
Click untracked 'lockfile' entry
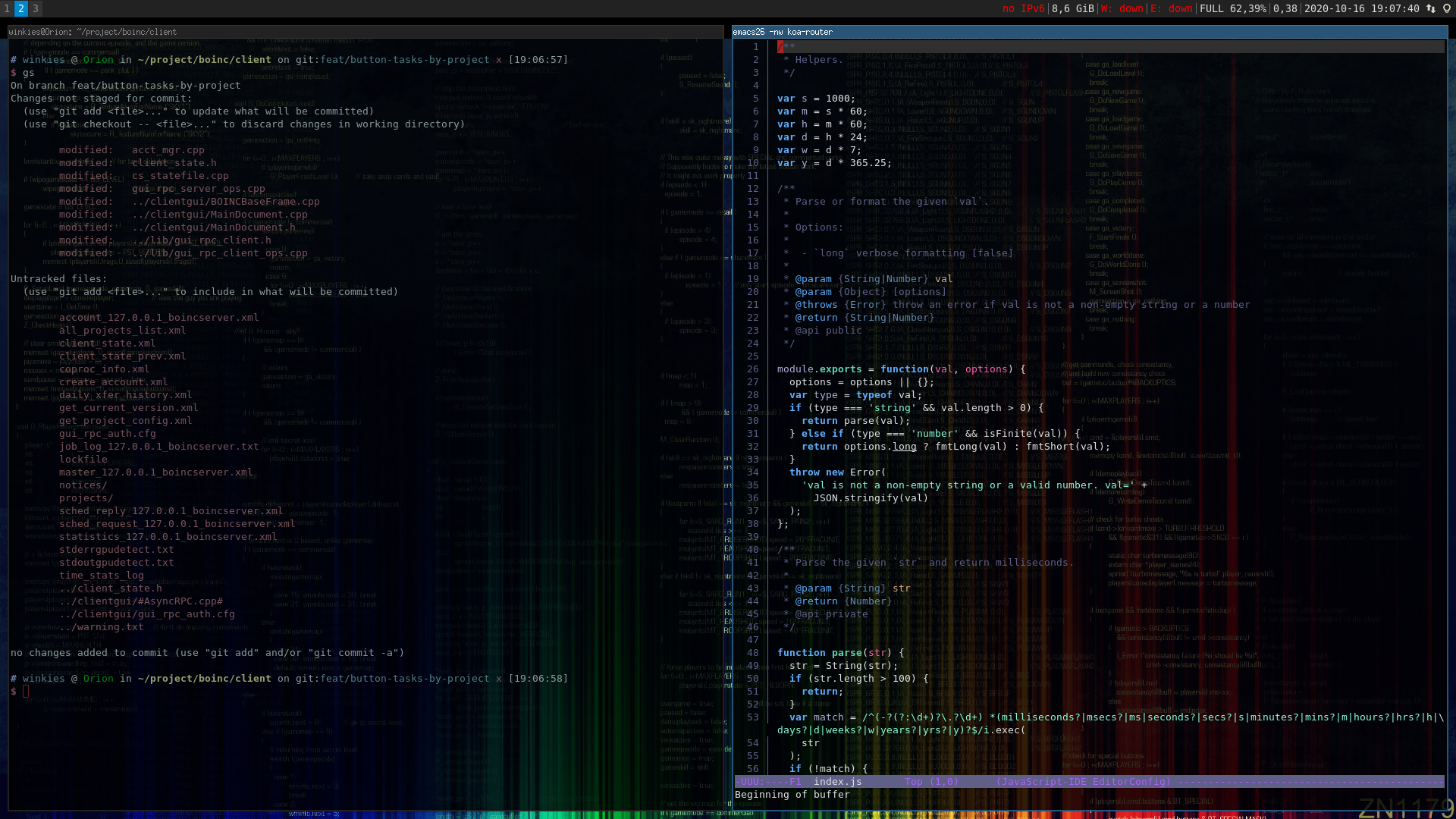click(x=83, y=460)
